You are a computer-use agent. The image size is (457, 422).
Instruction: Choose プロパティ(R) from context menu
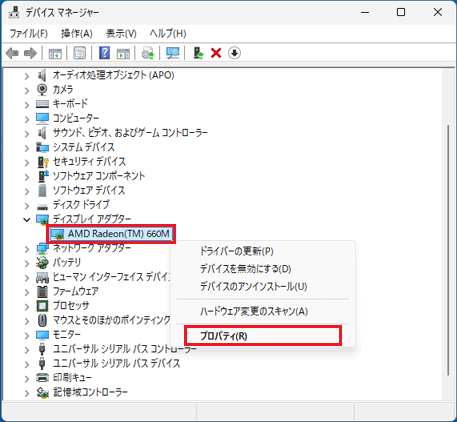[263, 336]
